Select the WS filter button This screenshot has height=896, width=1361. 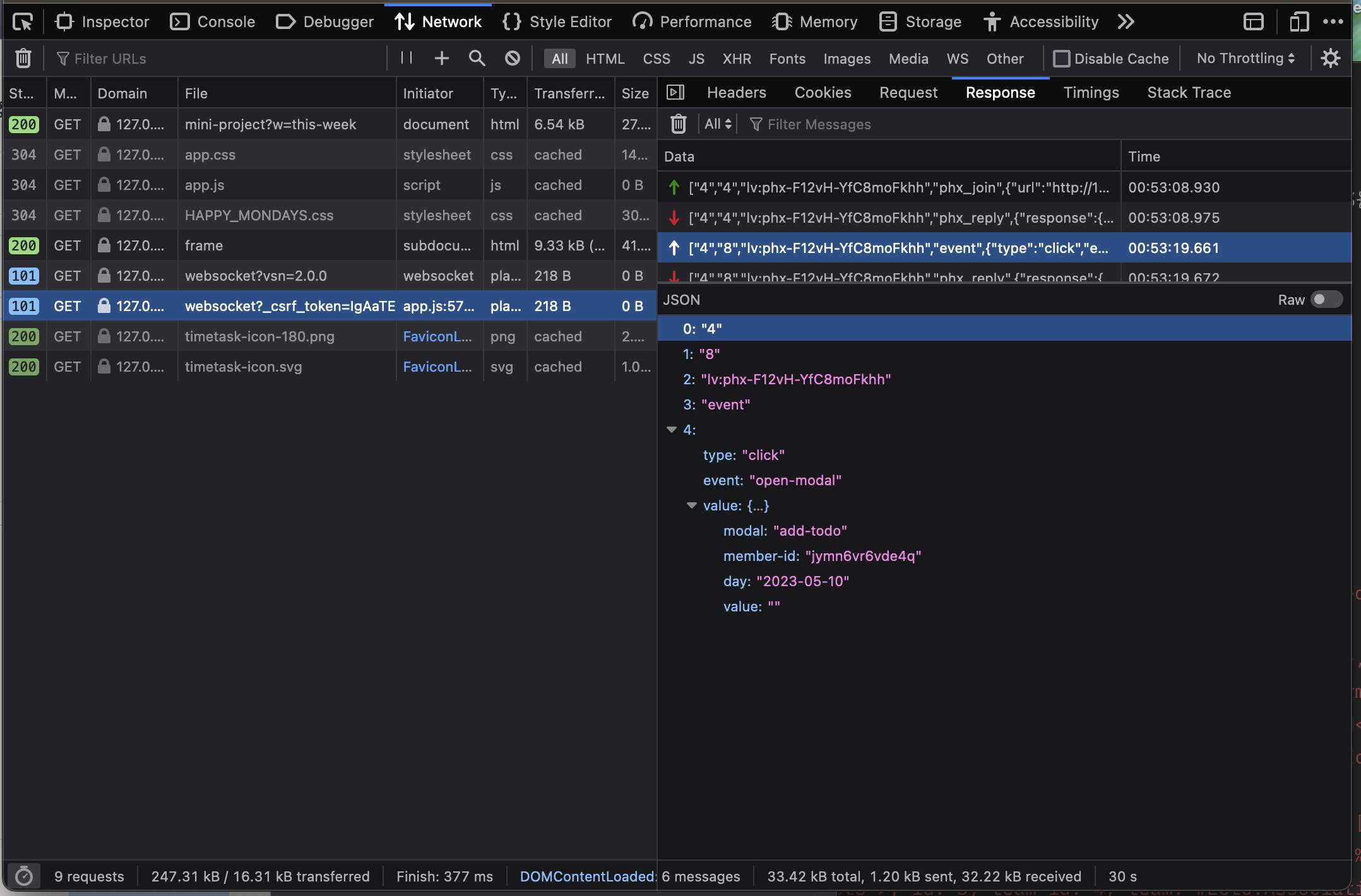pos(957,59)
